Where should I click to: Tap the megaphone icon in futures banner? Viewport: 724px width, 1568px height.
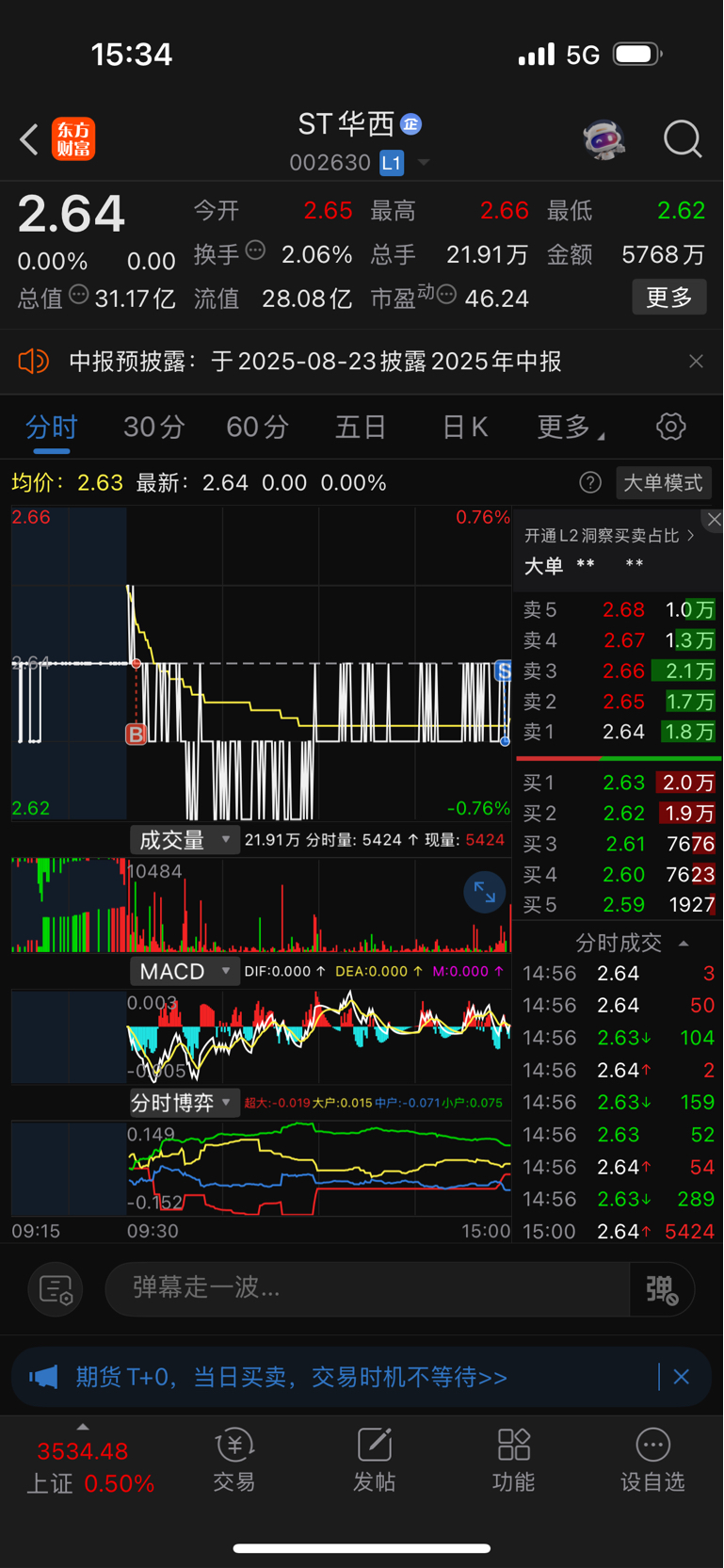coord(43,1377)
